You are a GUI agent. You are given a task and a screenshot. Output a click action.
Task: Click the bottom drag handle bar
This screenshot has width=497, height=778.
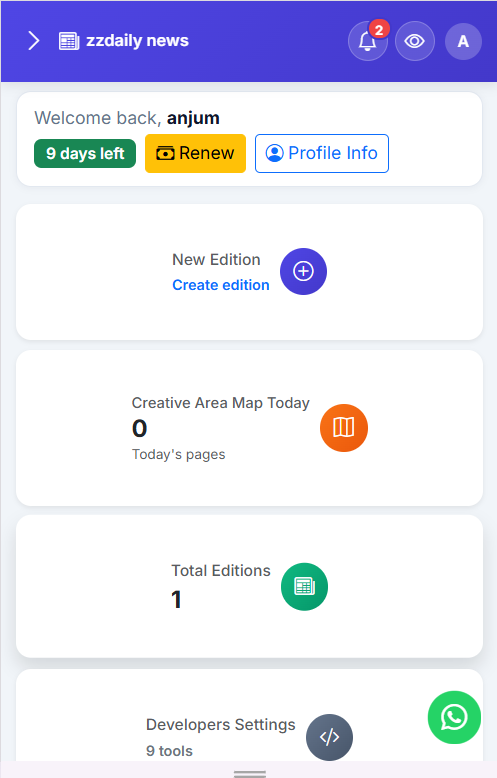pos(250,774)
